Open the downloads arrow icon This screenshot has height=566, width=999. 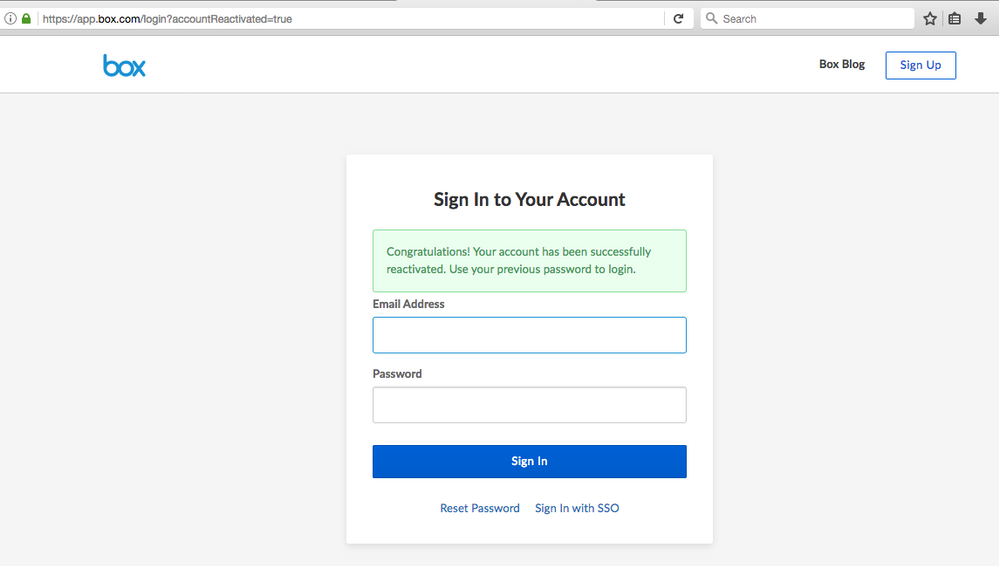[980, 19]
